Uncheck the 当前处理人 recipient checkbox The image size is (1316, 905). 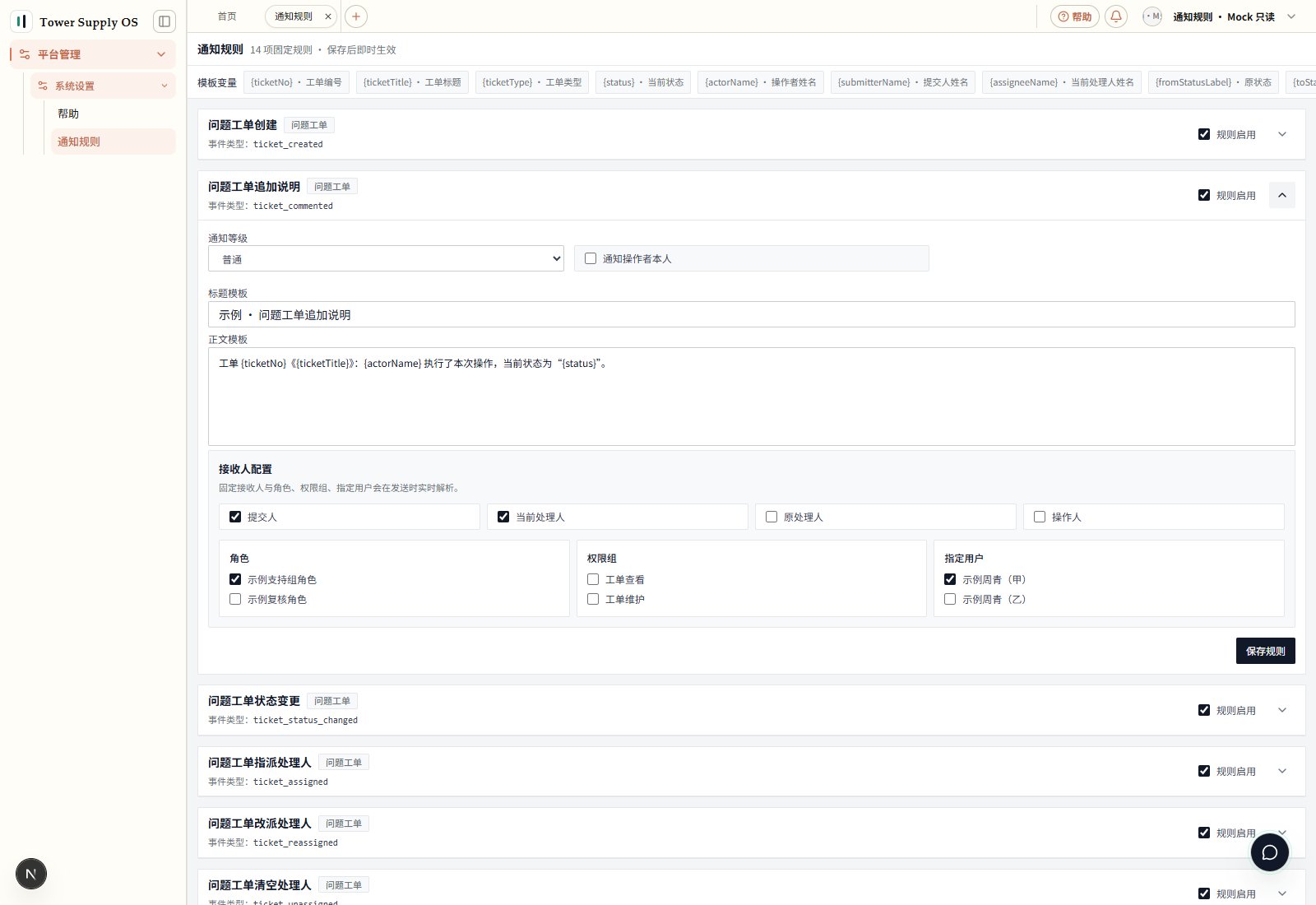[503, 517]
